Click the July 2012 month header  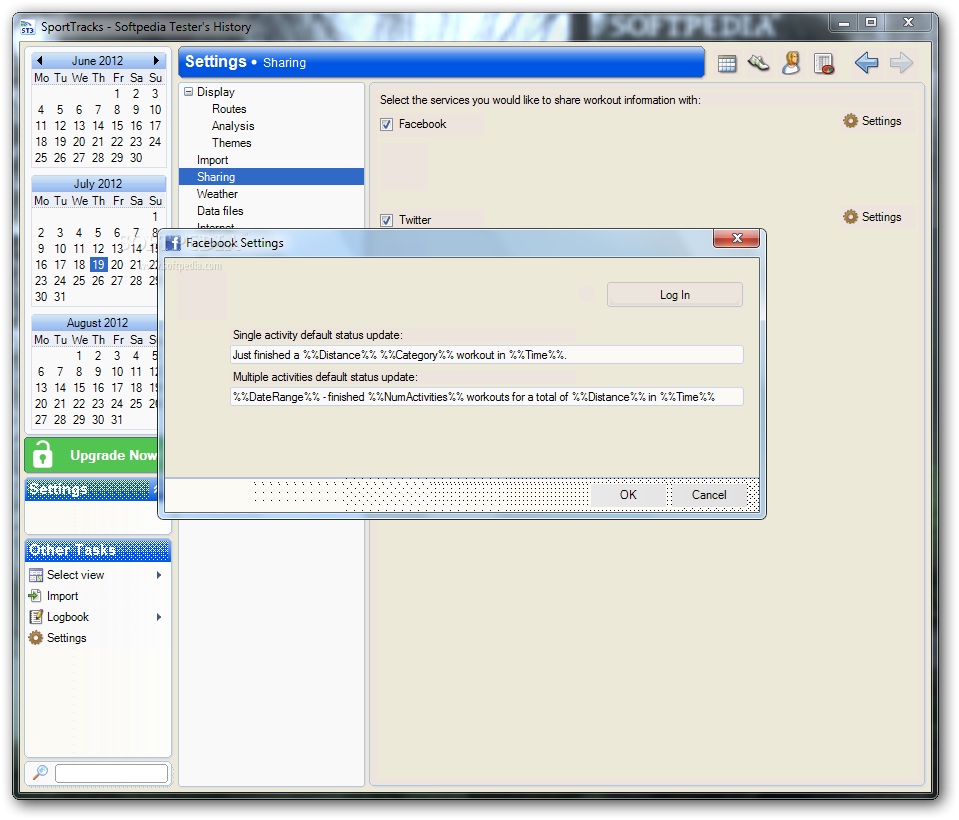[x=98, y=183]
